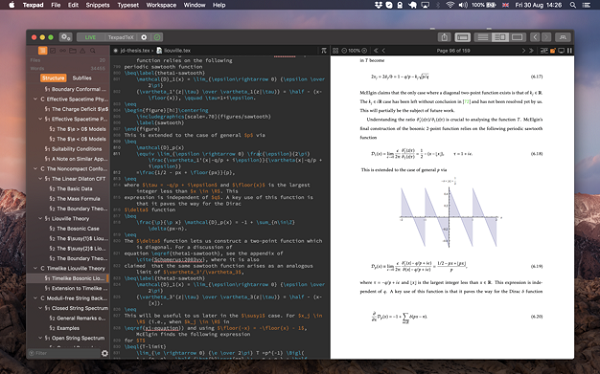This screenshot has width=600, height=374.
Task: Jump to last PDF page double arrow
Action: click(x=531, y=51)
